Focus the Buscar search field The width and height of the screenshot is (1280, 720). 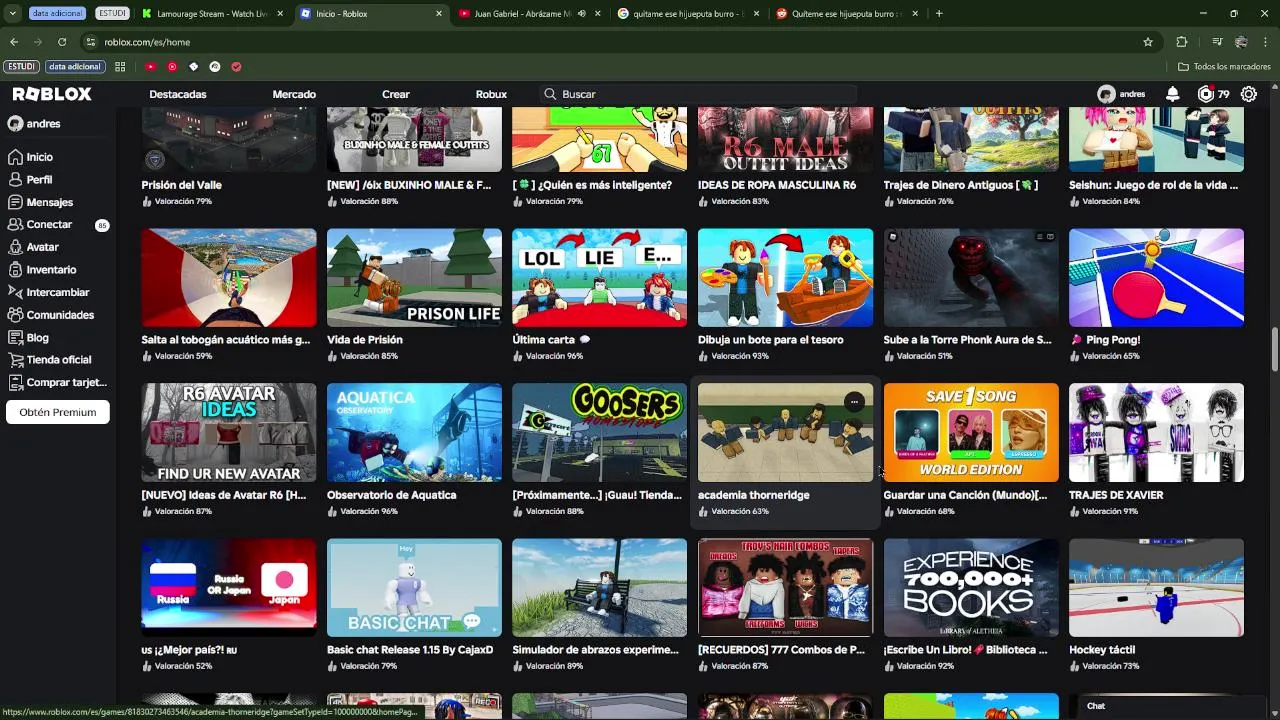pyautogui.click(x=698, y=94)
